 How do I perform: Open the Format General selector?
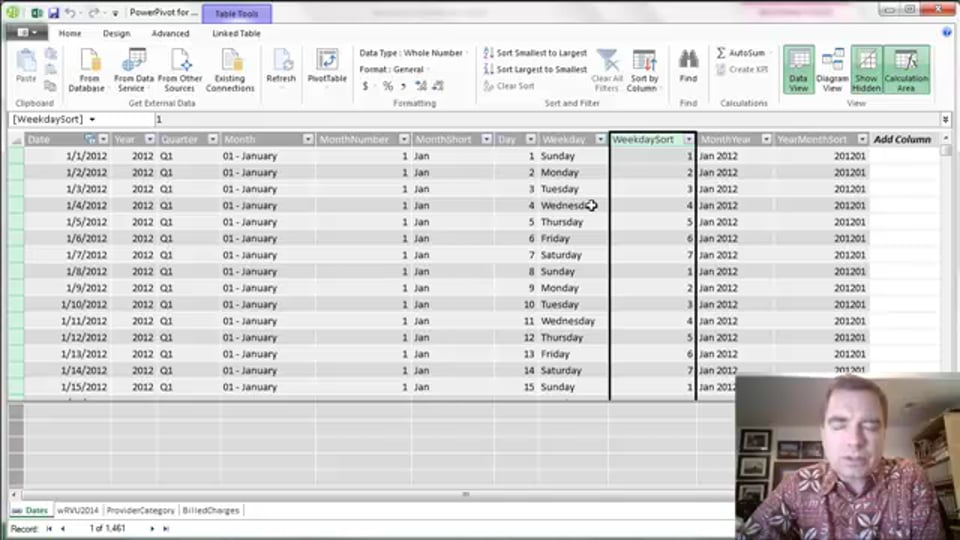(394, 69)
